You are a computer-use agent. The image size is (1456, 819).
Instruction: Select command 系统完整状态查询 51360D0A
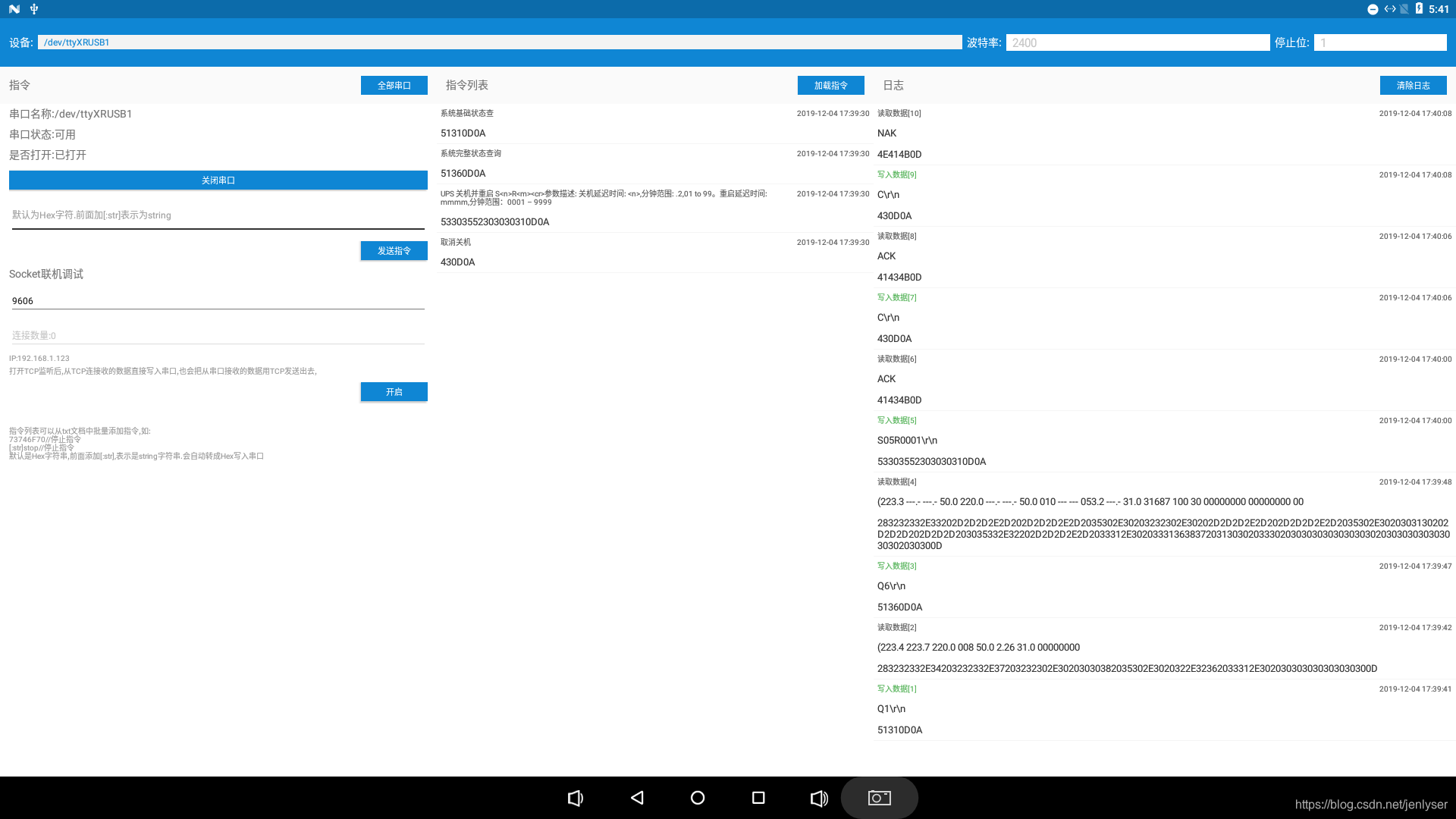[655, 164]
